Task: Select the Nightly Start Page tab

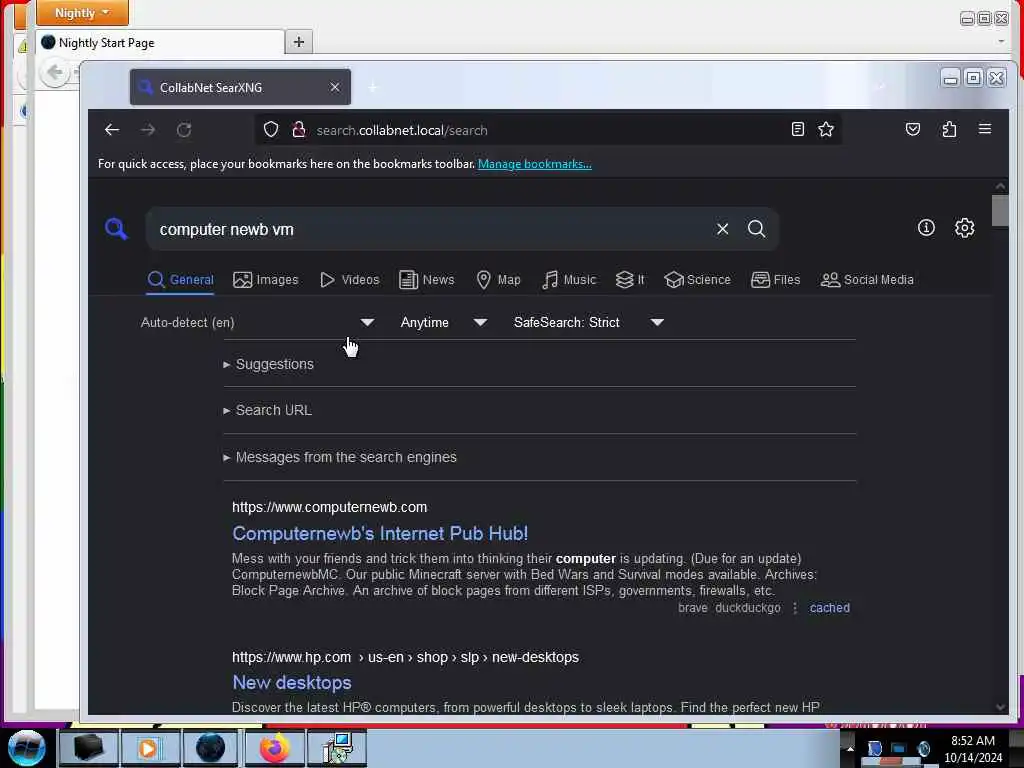Action: pos(160,42)
